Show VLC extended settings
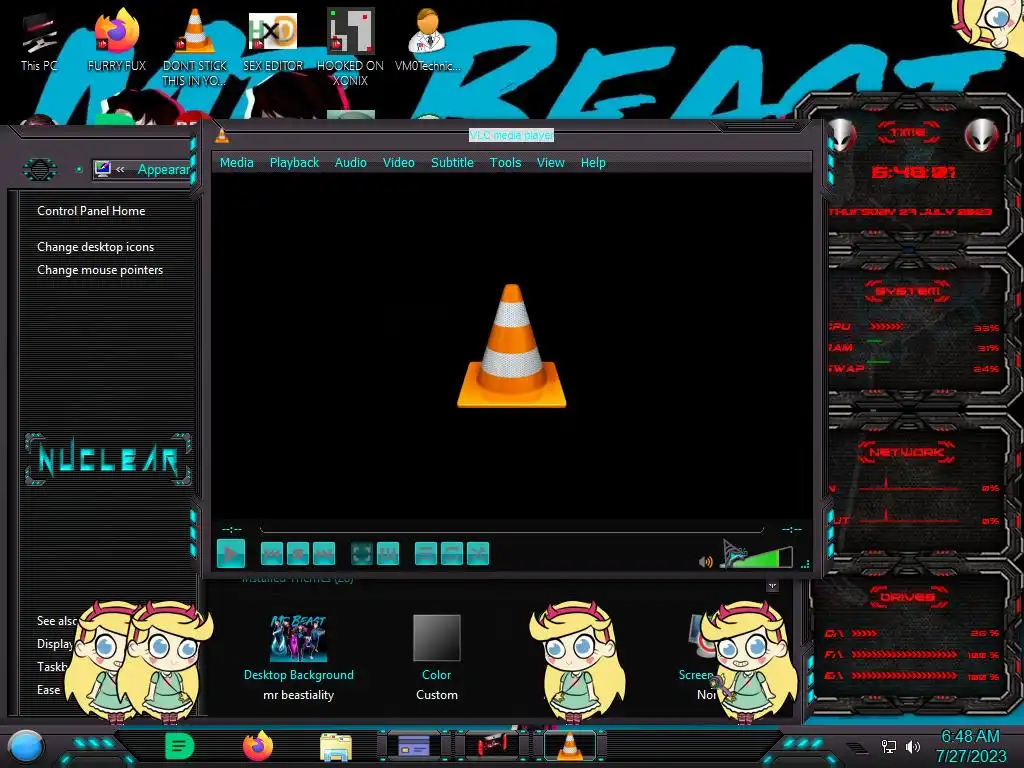1024x768 pixels. [x=388, y=554]
